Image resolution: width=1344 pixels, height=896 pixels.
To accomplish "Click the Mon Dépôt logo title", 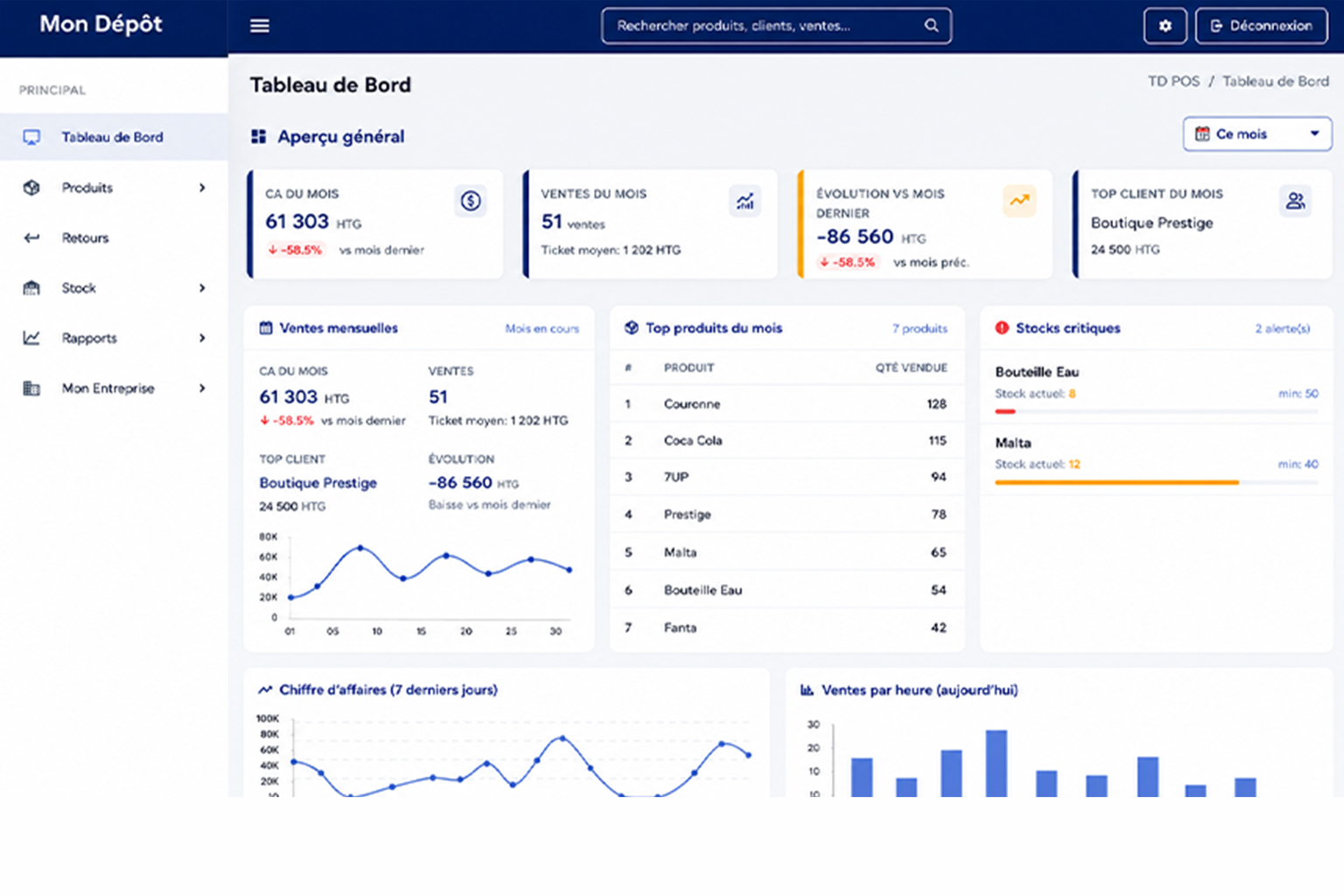I will click(101, 24).
